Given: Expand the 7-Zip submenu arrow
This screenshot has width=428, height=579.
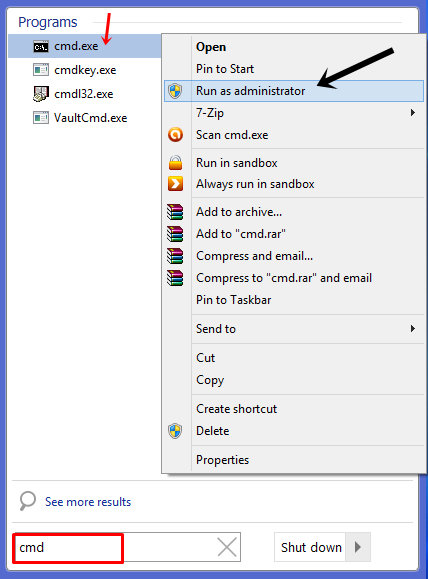Looking at the screenshot, I should coord(413,113).
